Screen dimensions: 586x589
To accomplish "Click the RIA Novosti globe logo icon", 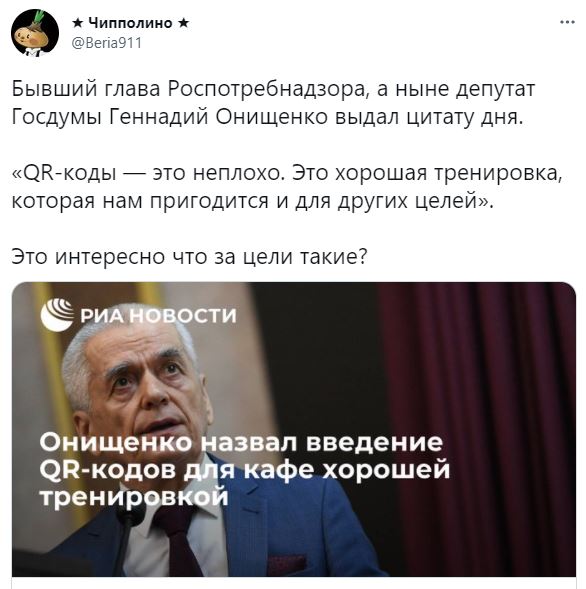I will pos(57,315).
